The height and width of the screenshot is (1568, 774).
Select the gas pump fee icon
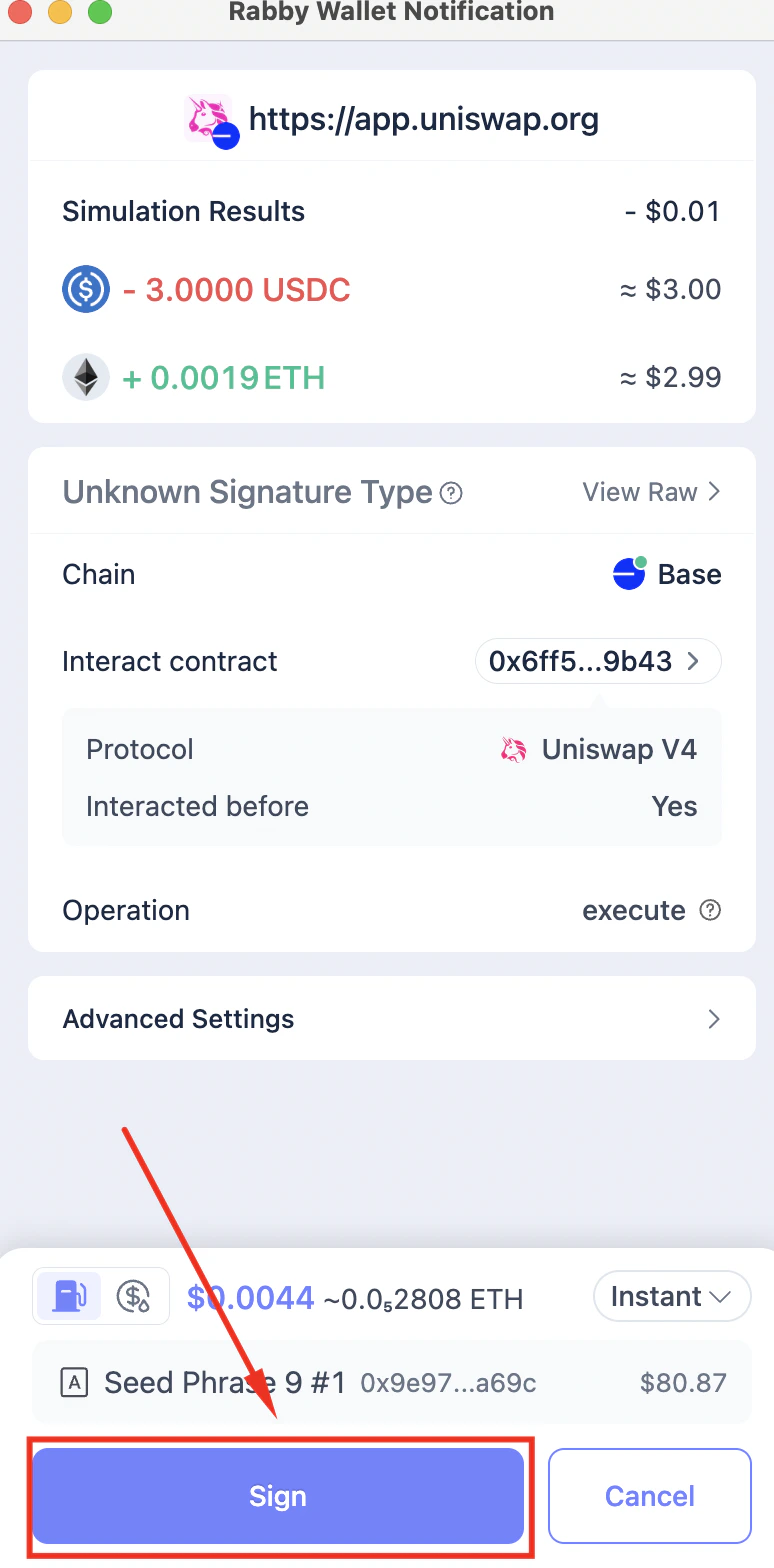[68, 1294]
